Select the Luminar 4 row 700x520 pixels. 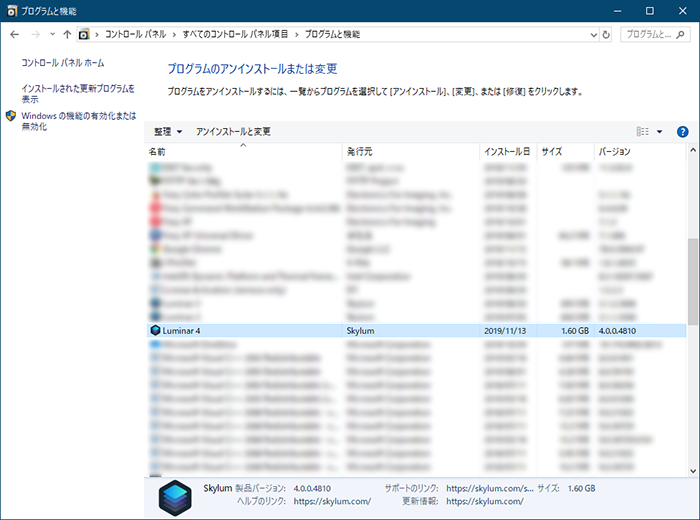pos(416,331)
